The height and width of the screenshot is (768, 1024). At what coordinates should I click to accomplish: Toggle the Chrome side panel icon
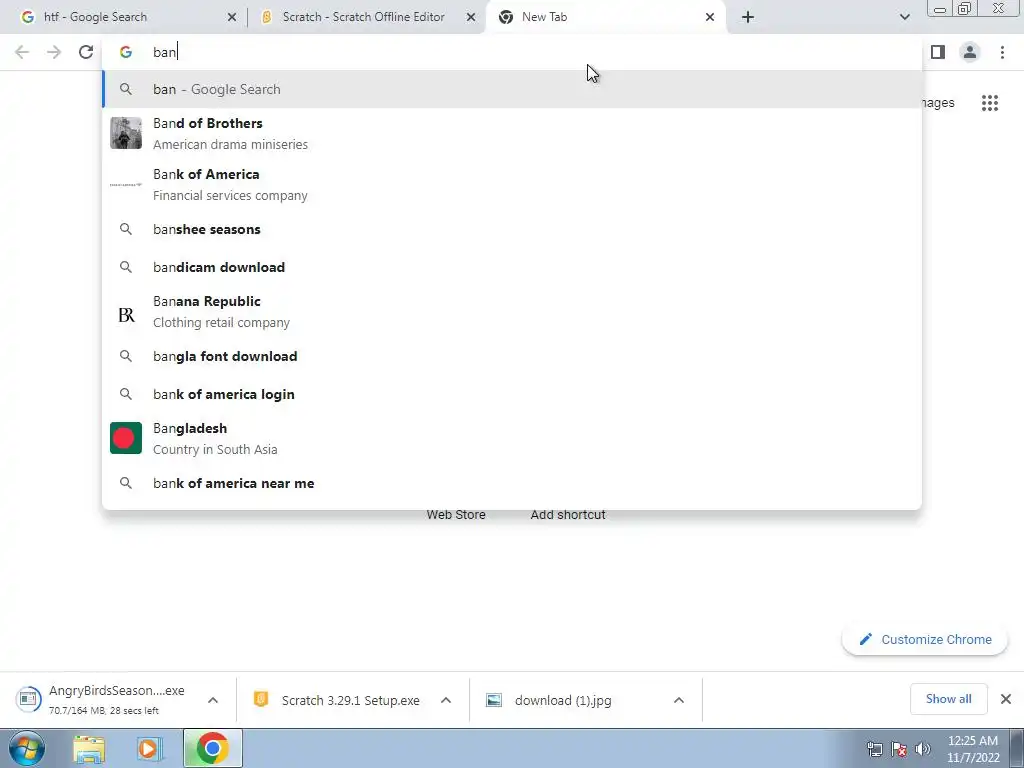938,52
